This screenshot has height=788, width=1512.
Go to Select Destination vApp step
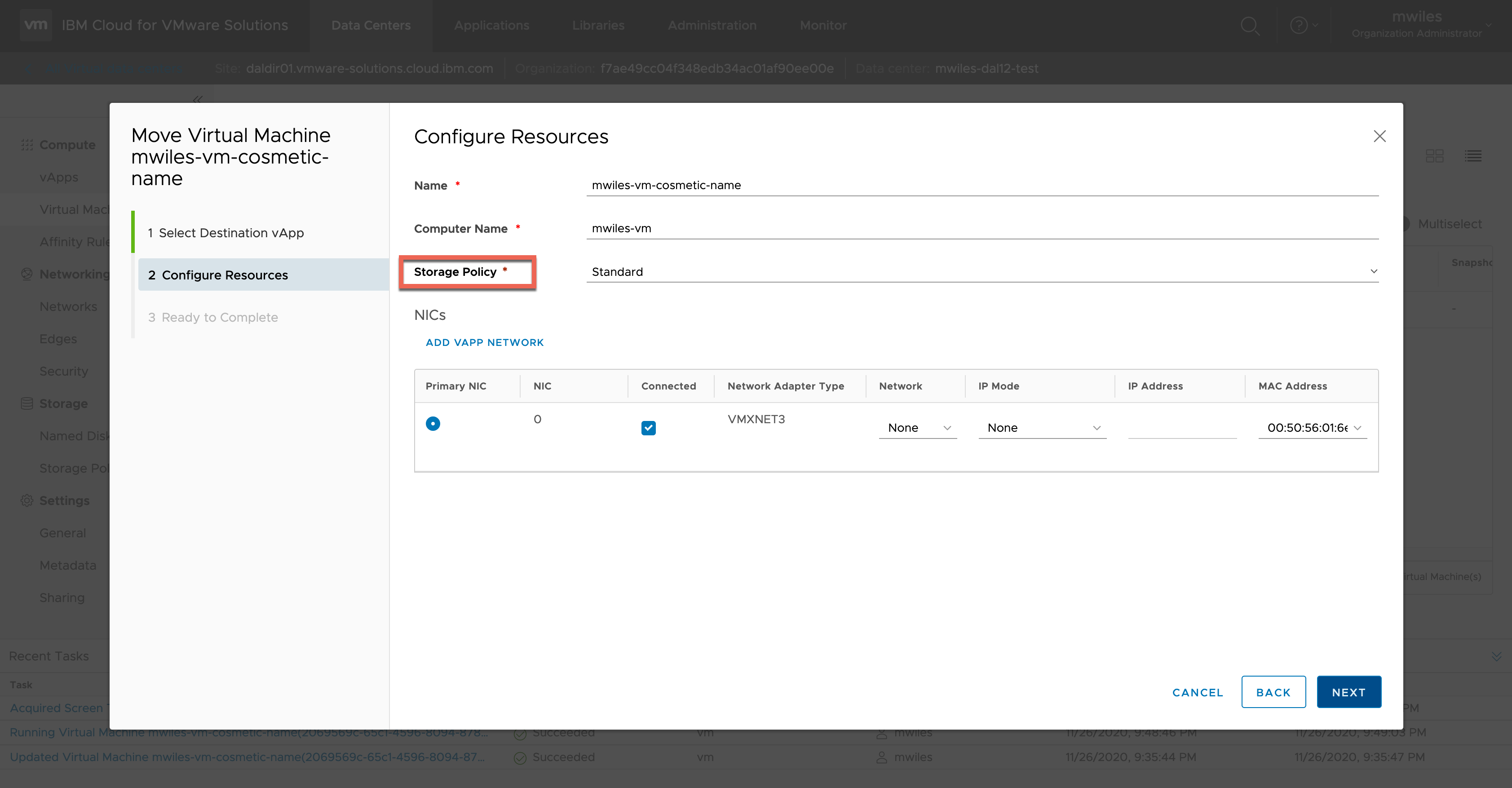231,233
